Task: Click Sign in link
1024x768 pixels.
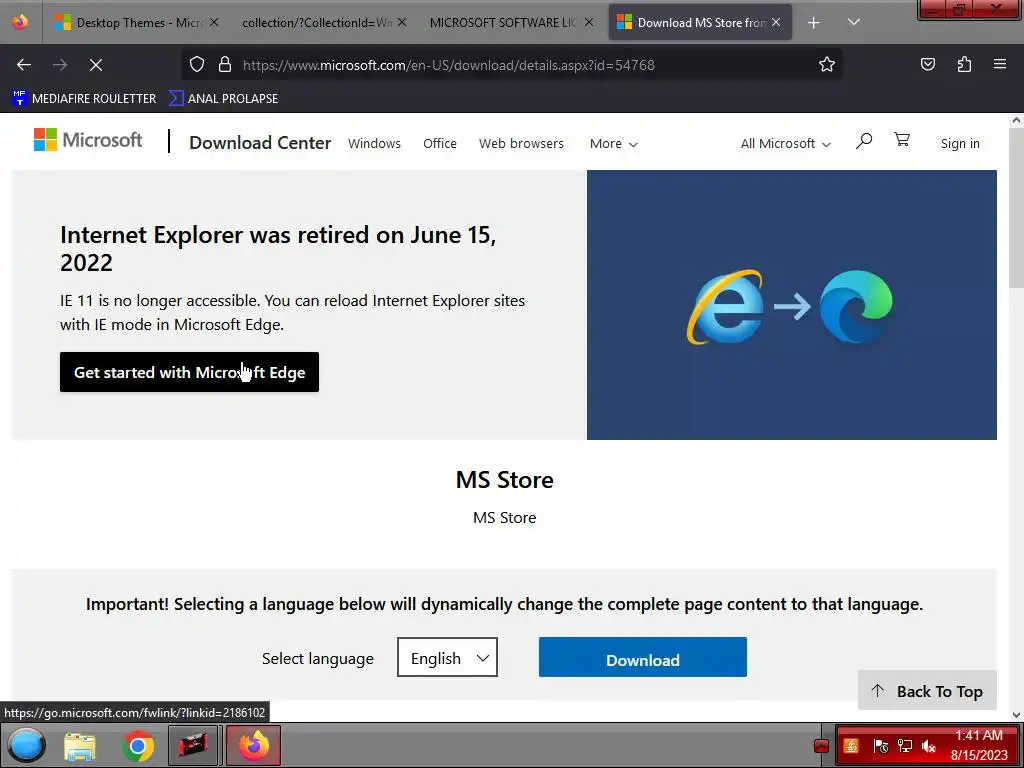Action: coord(960,144)
